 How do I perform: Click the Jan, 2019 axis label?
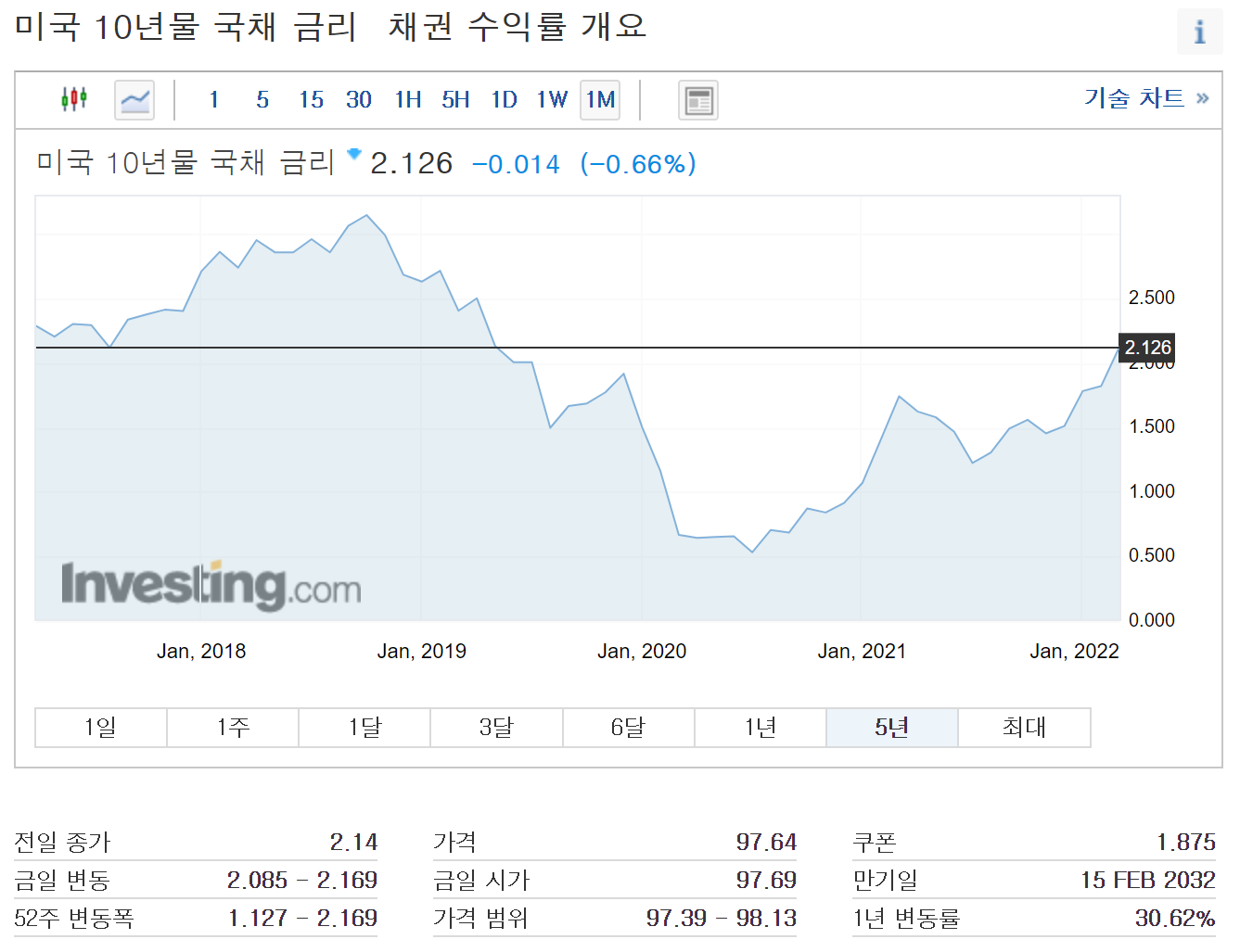tap(422, 652)
